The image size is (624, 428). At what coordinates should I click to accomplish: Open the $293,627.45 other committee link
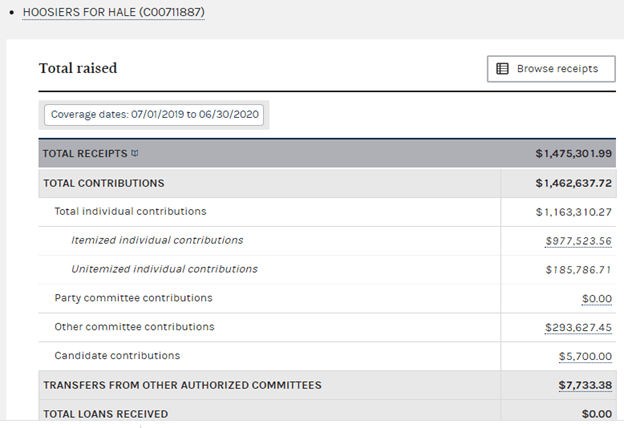tap(578, 328)
